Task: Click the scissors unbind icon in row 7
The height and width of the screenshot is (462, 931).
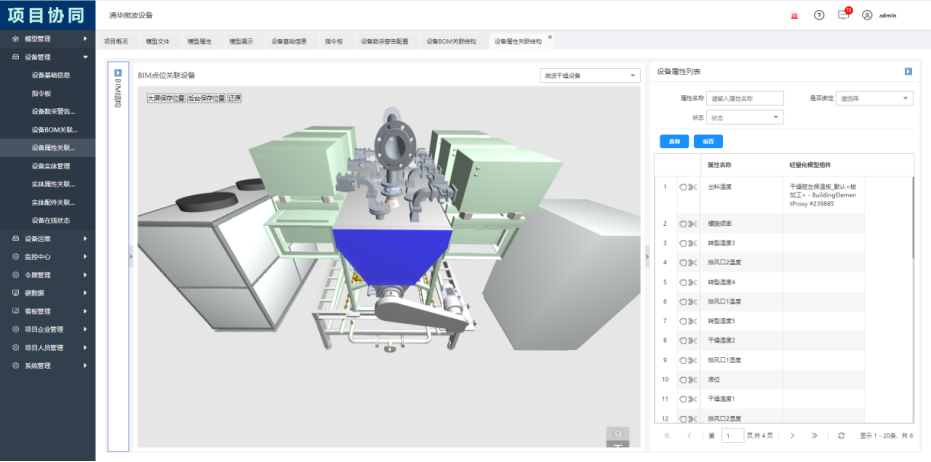Action: 692,321
